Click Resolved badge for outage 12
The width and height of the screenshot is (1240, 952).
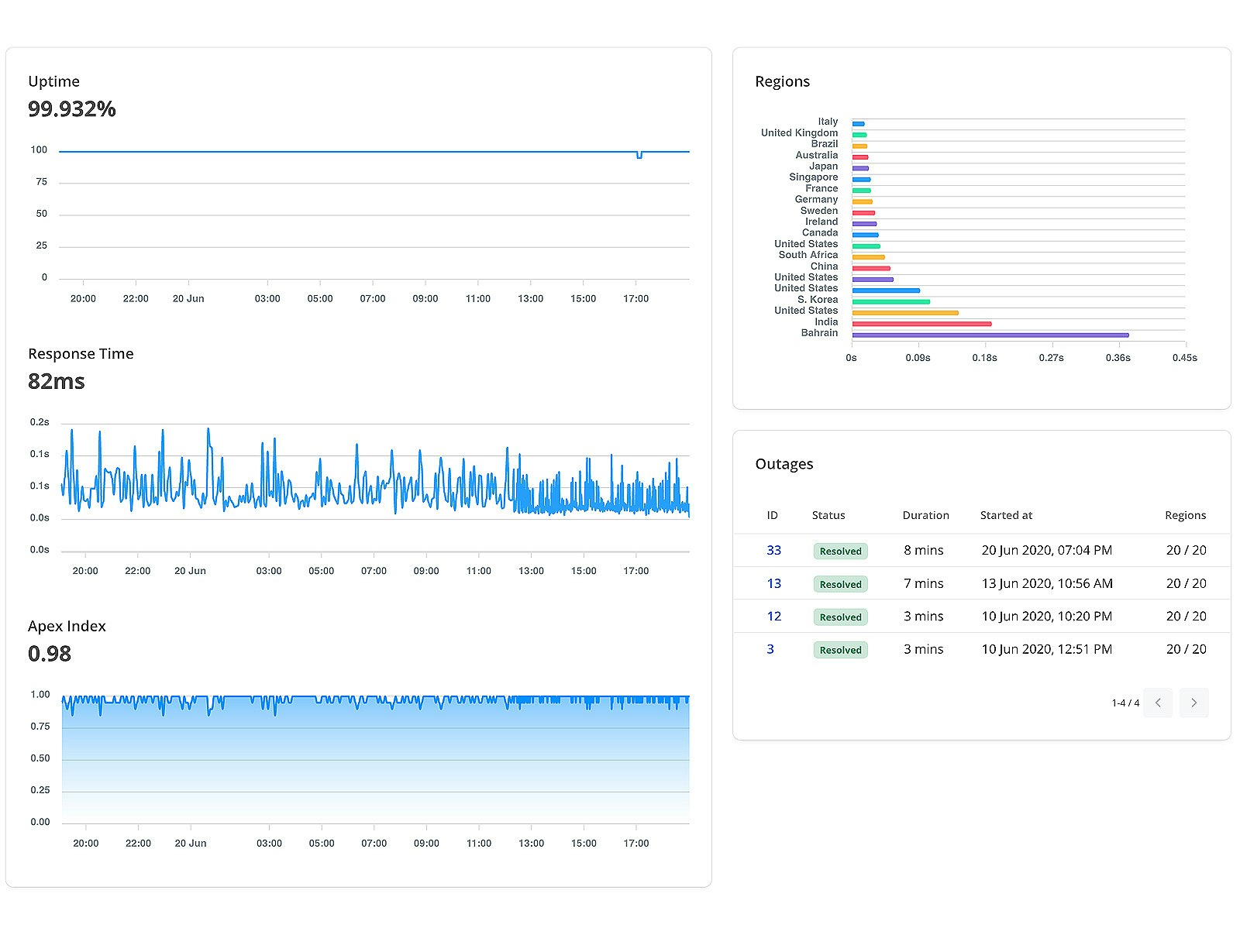[x=840, y=617]
